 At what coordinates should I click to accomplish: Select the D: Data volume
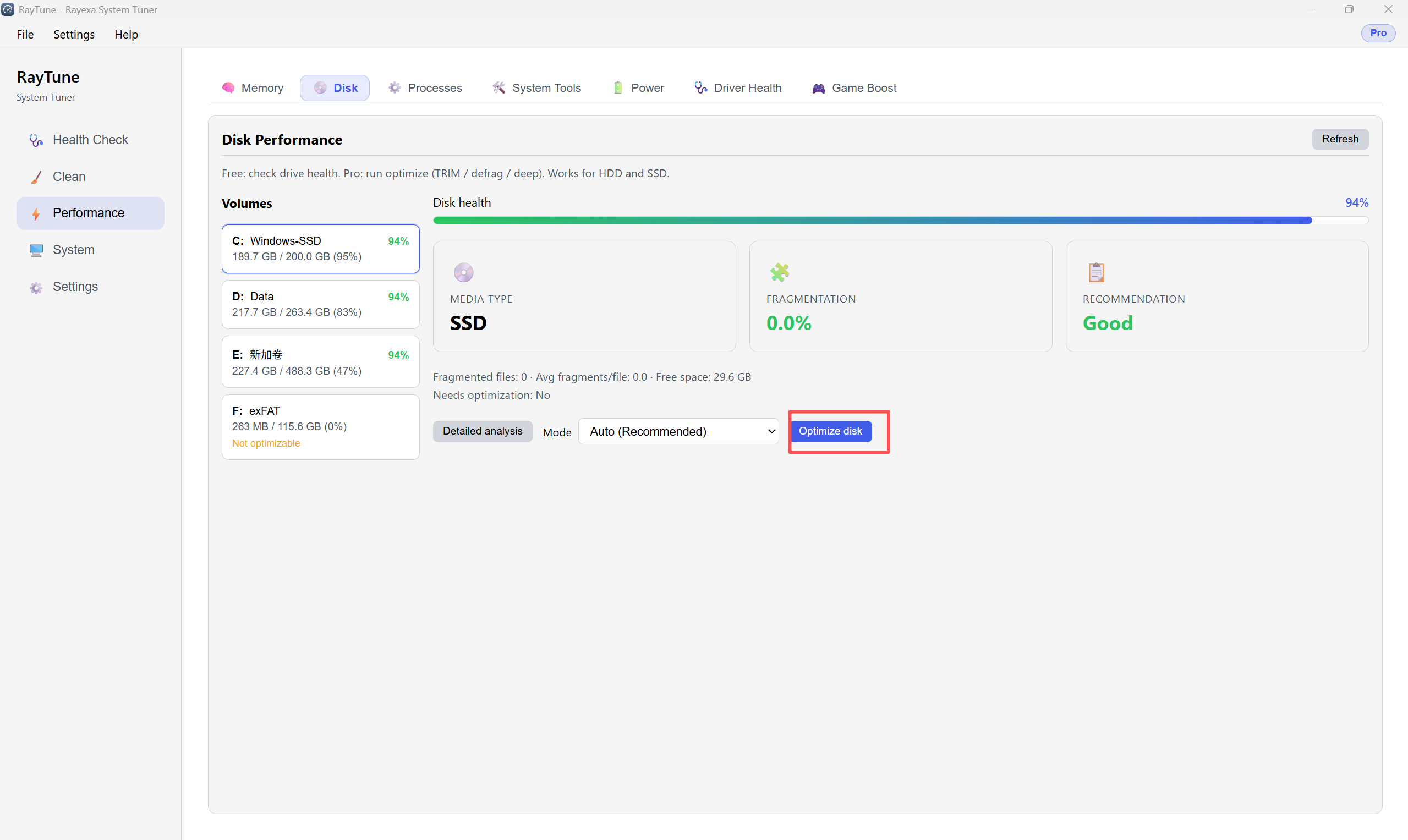click(320, 305)
